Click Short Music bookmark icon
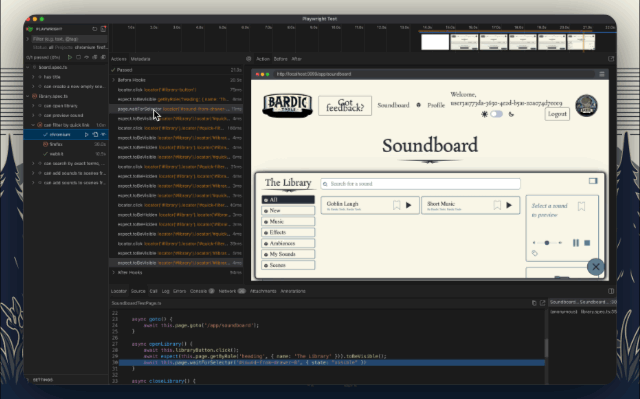Image resolution: width=640 pixels, height=399 pixels. tap(497, 205)
